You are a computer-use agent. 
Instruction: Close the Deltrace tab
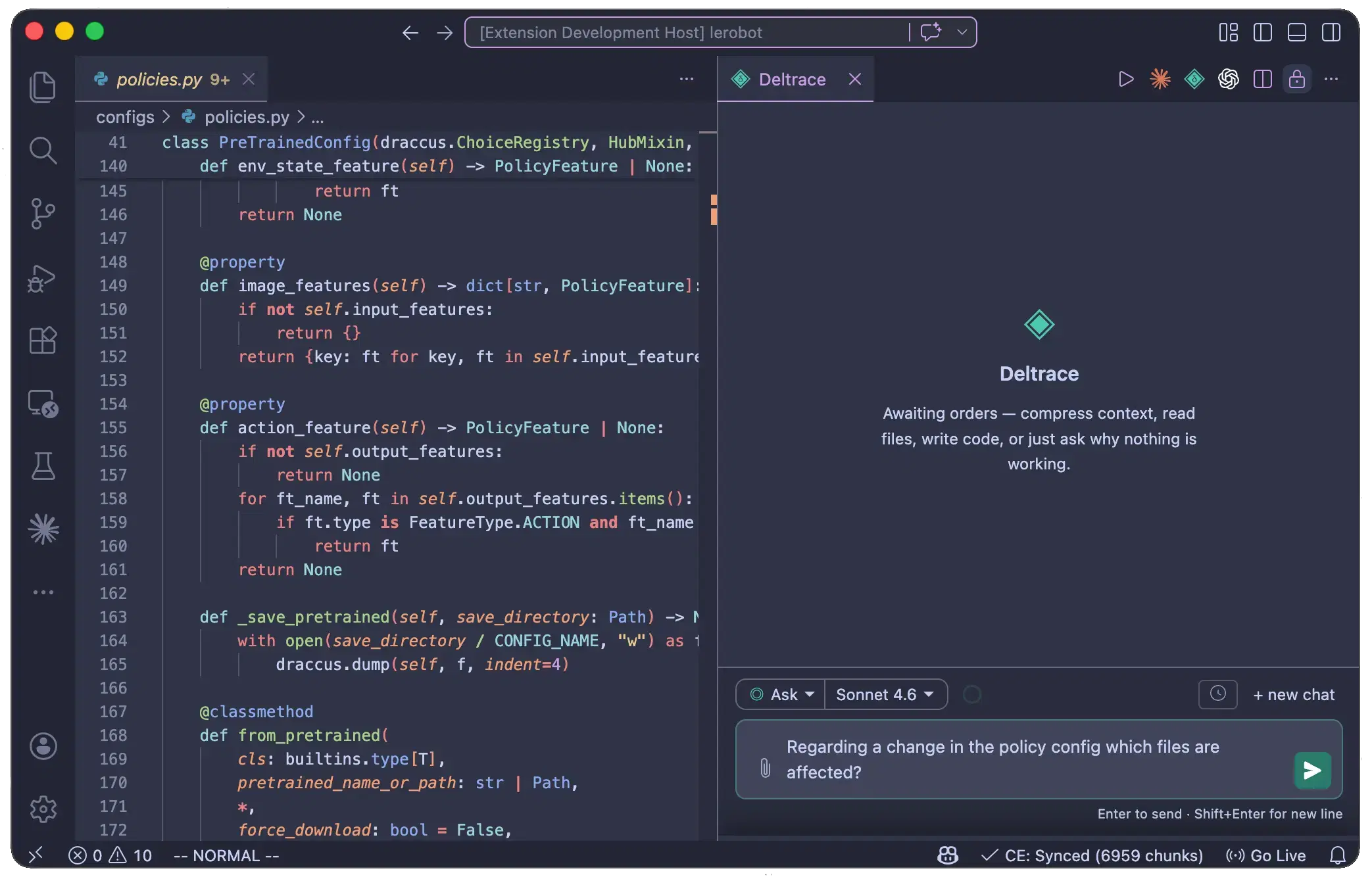[x=854, y=80]
